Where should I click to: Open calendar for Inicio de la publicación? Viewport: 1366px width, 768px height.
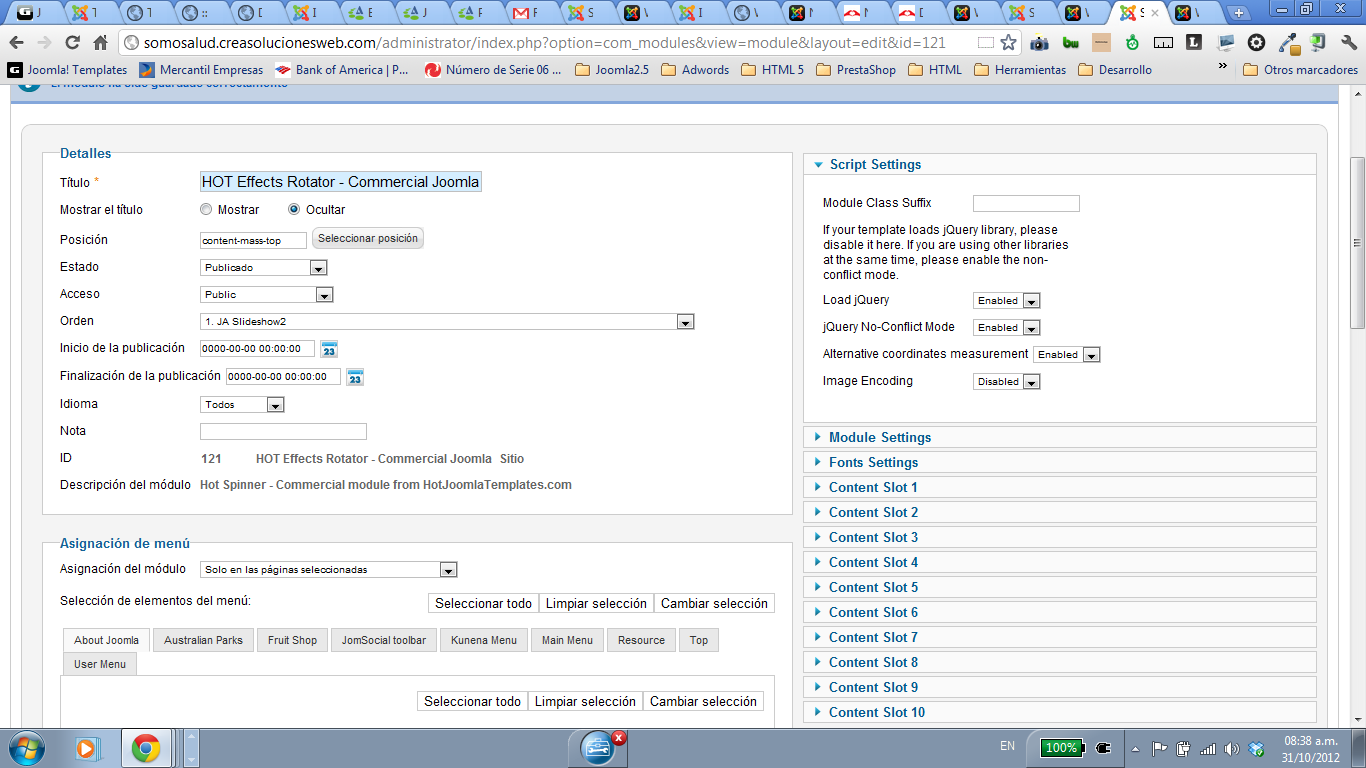(x=329, y=349)
